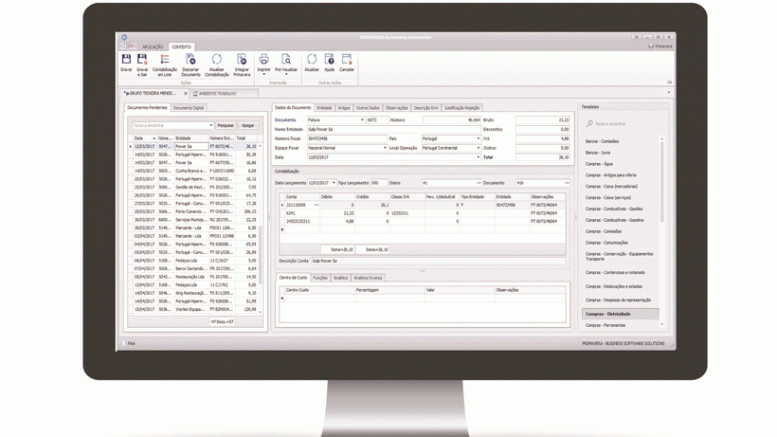Switch to the APLICAÇÃO ribbon tab
The width and height of the screenshot is (777, 437).
tap(153, 47)
